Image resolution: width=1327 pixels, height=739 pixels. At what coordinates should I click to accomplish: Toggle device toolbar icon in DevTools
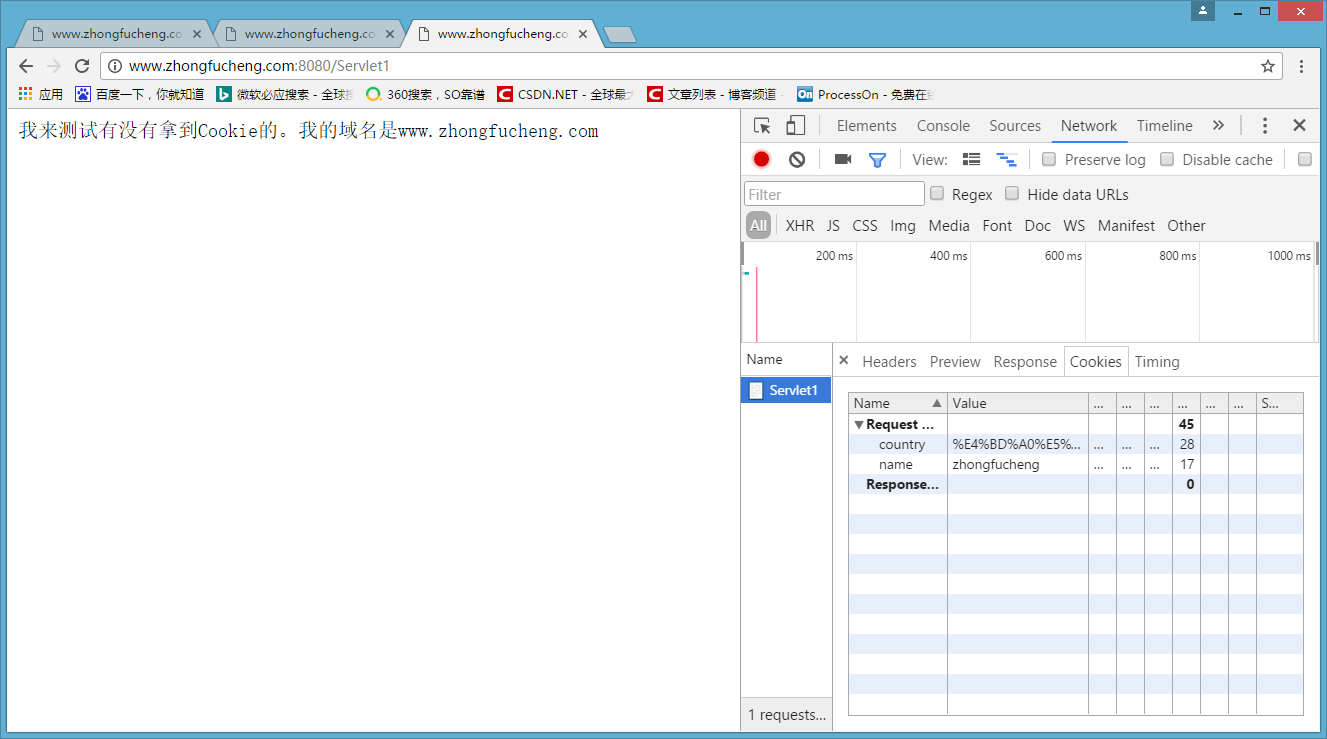pos(796,126)
